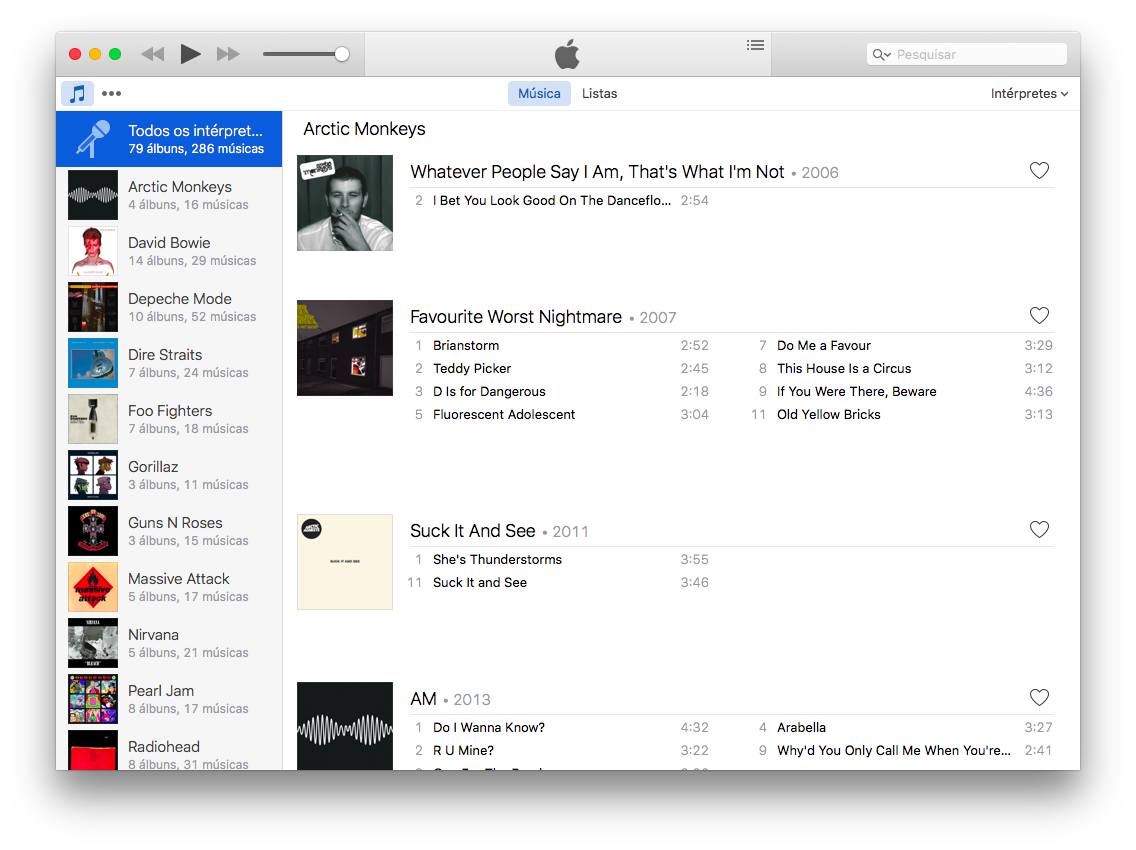Click the David Bowie Aladdin Sane thumbnail

tap(93, 251)
